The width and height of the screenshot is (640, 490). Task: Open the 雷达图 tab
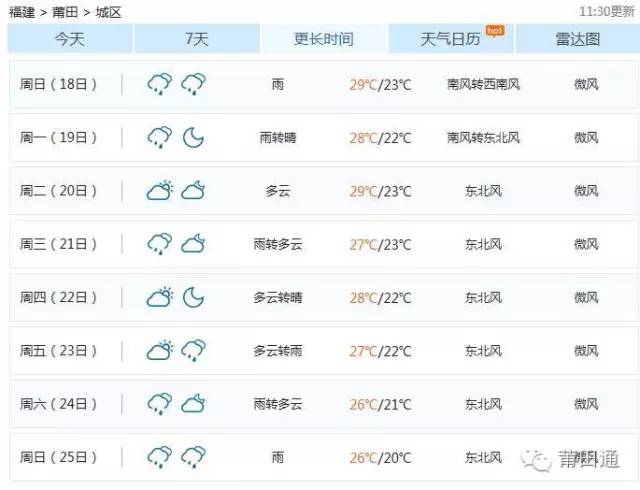point(577,39)
